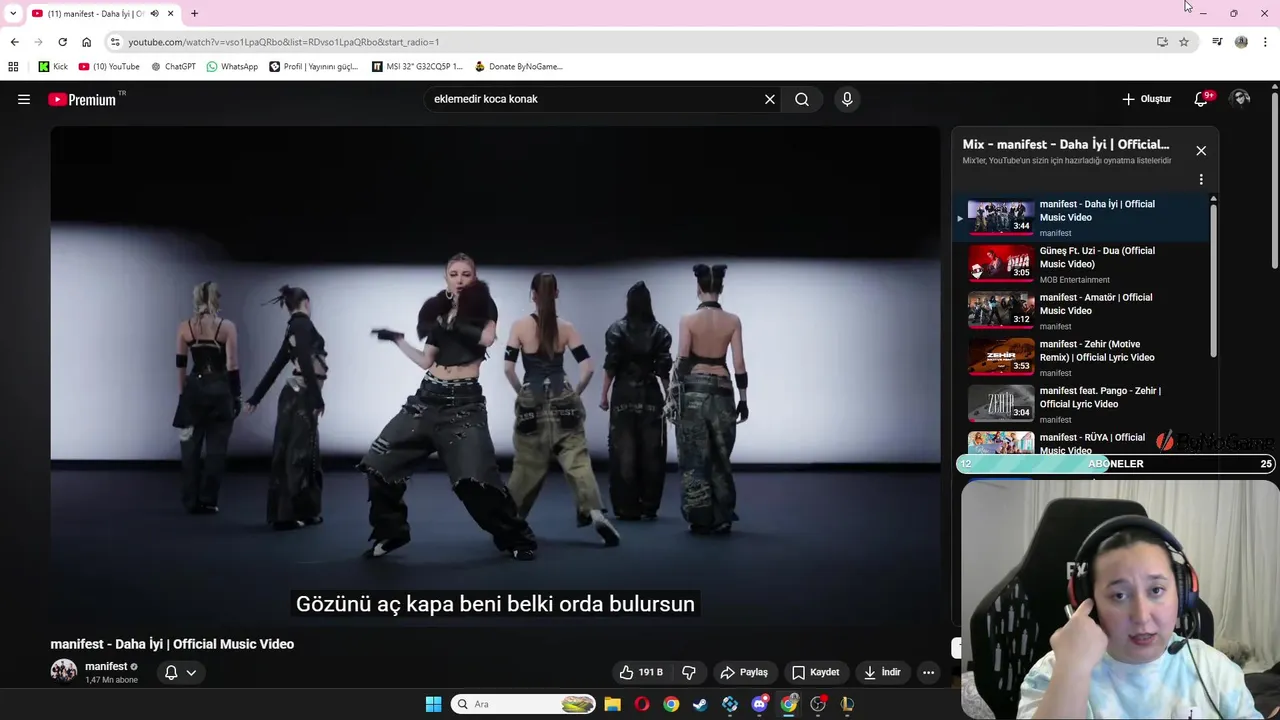Mute tab via speaker icon

tap(154, 14)
